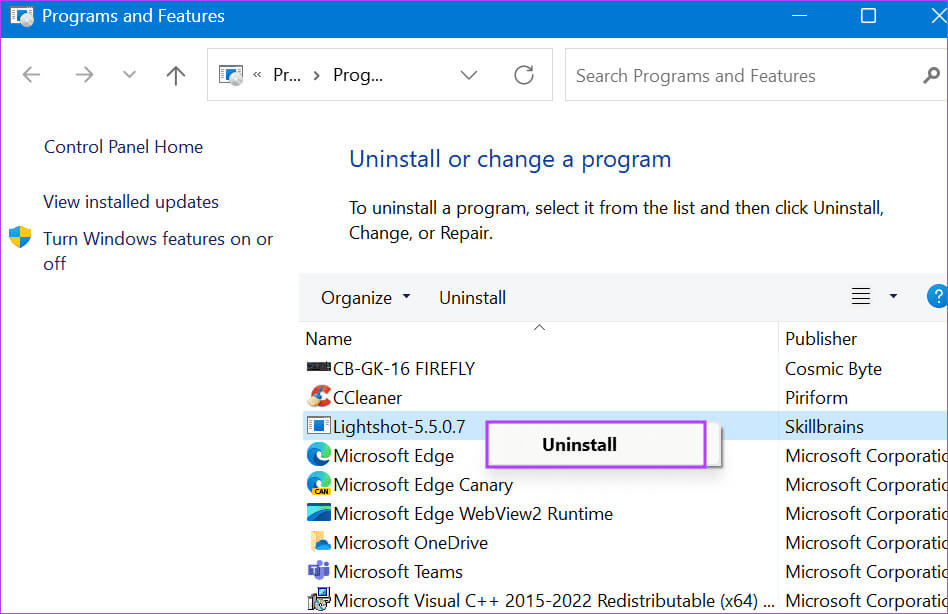Click the CB-GK-16 FIREFLY keyboard icon

click(x=319, y=367)
